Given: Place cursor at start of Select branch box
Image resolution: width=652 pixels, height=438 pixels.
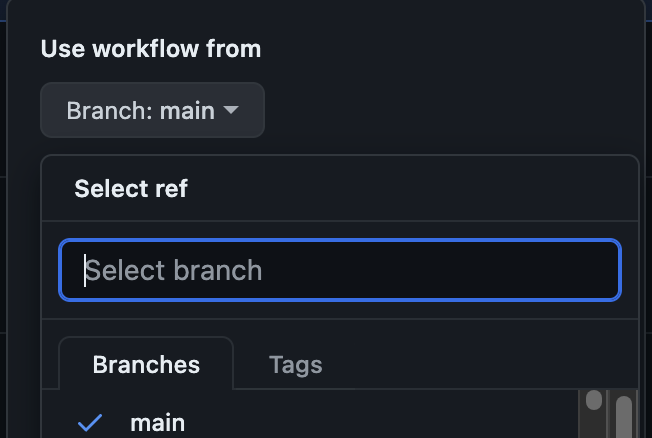Looking at the screenshot, I should (86, 270).
